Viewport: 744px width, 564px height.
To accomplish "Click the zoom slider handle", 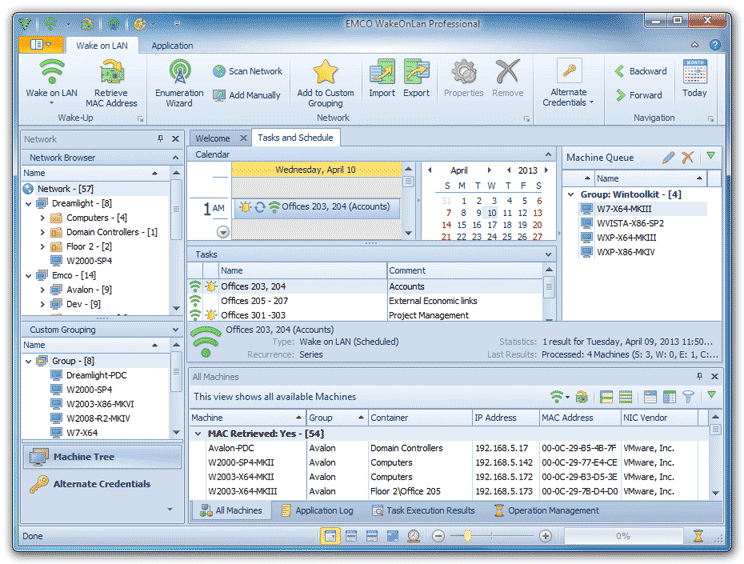I will click(467, 536).
